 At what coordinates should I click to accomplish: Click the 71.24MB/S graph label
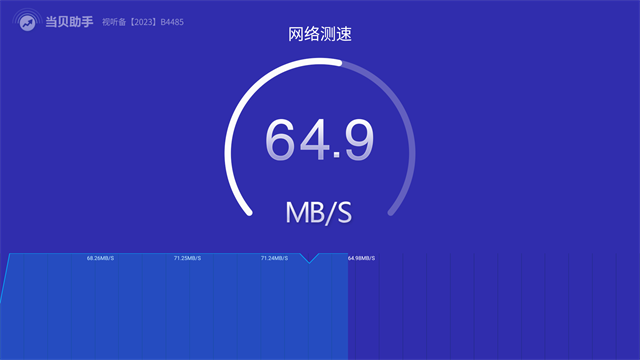click(x=274, y=258)
